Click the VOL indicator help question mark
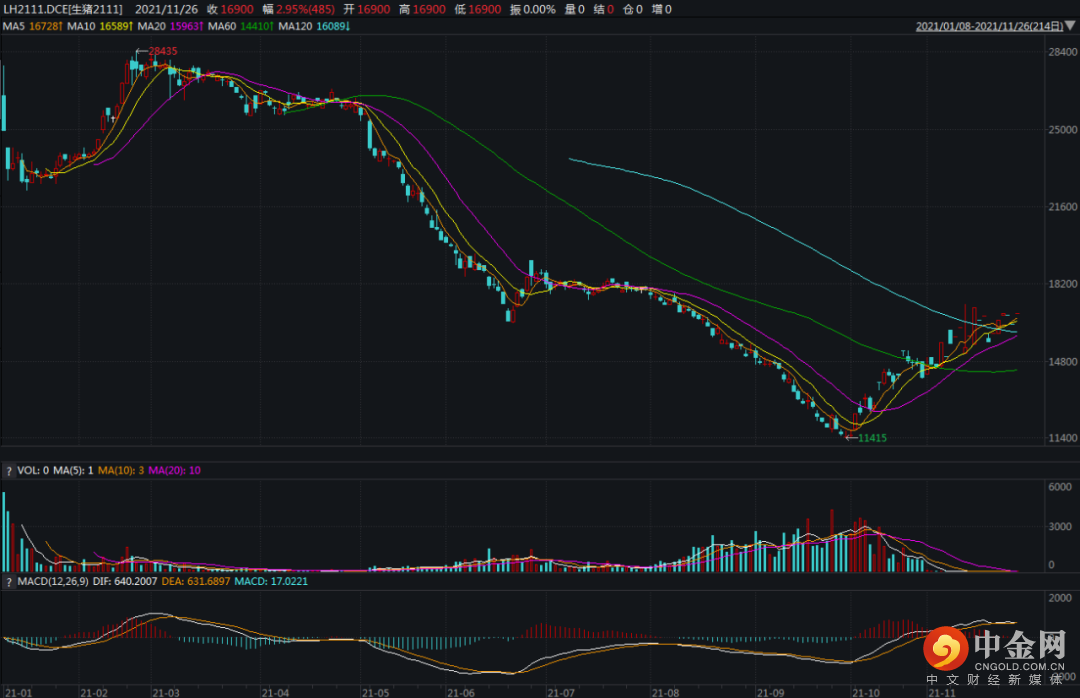1080x698 pixels. (9, 470)
